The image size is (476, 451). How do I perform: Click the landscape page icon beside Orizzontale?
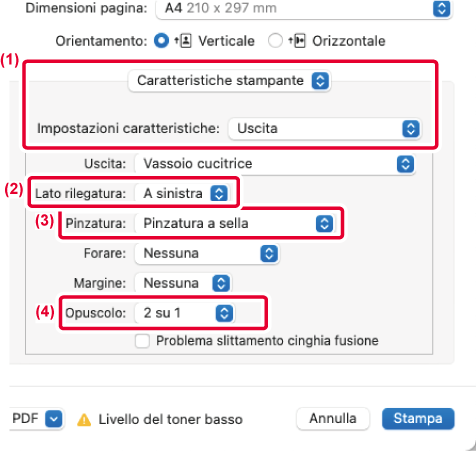(297, 41)
